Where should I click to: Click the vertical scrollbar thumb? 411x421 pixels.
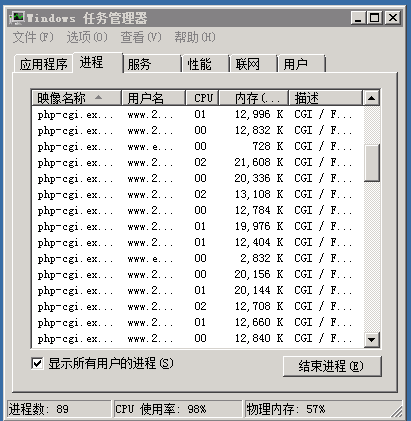coord(371,163)
